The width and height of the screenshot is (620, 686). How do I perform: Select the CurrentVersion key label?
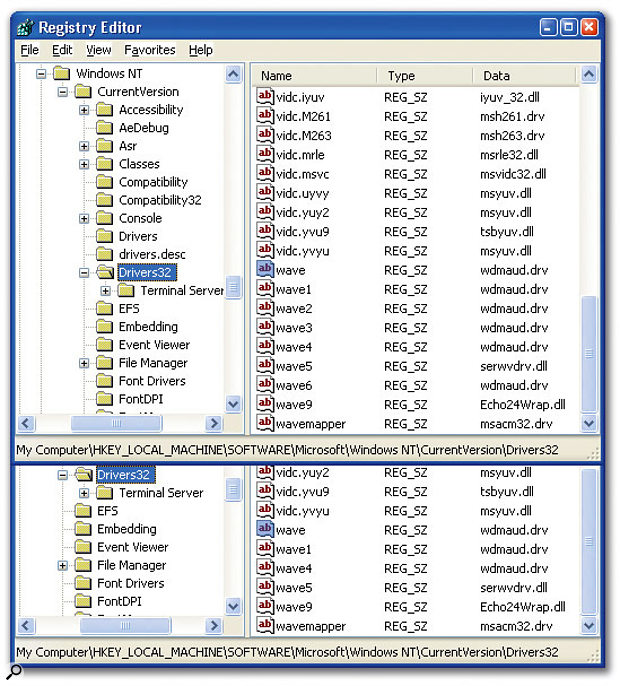[138, 92]
